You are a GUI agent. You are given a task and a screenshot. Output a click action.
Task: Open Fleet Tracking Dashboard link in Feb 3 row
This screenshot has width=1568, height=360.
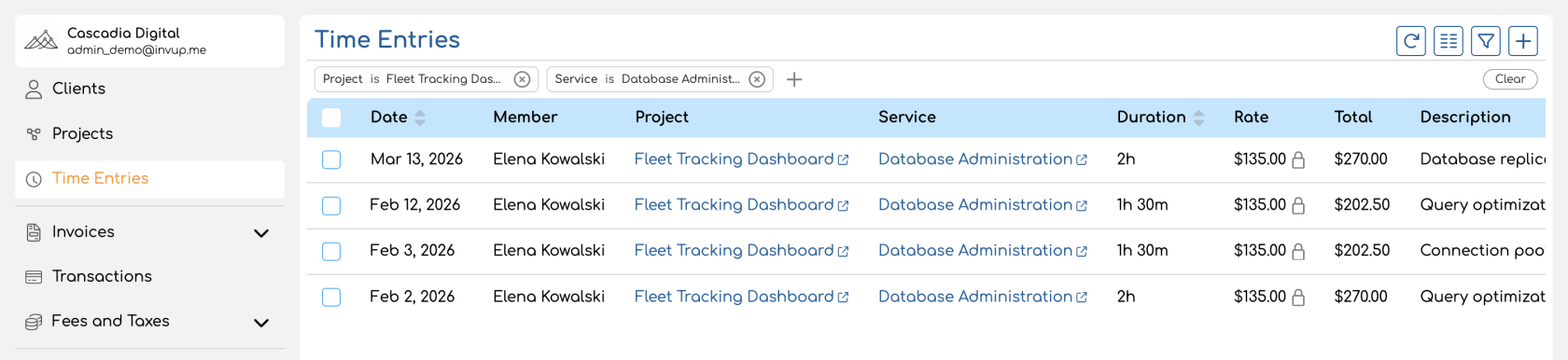(x=741, y=251)
